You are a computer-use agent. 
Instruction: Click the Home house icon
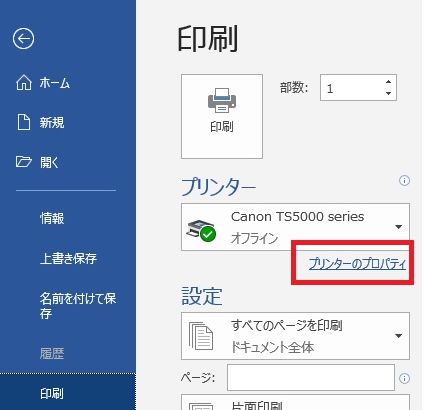click(24, 83)
